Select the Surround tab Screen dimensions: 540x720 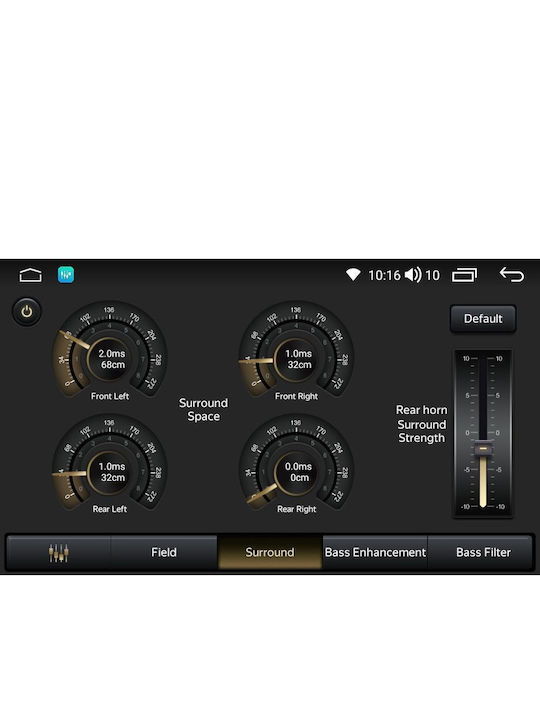pyautogui.click(x=270, y=552)
